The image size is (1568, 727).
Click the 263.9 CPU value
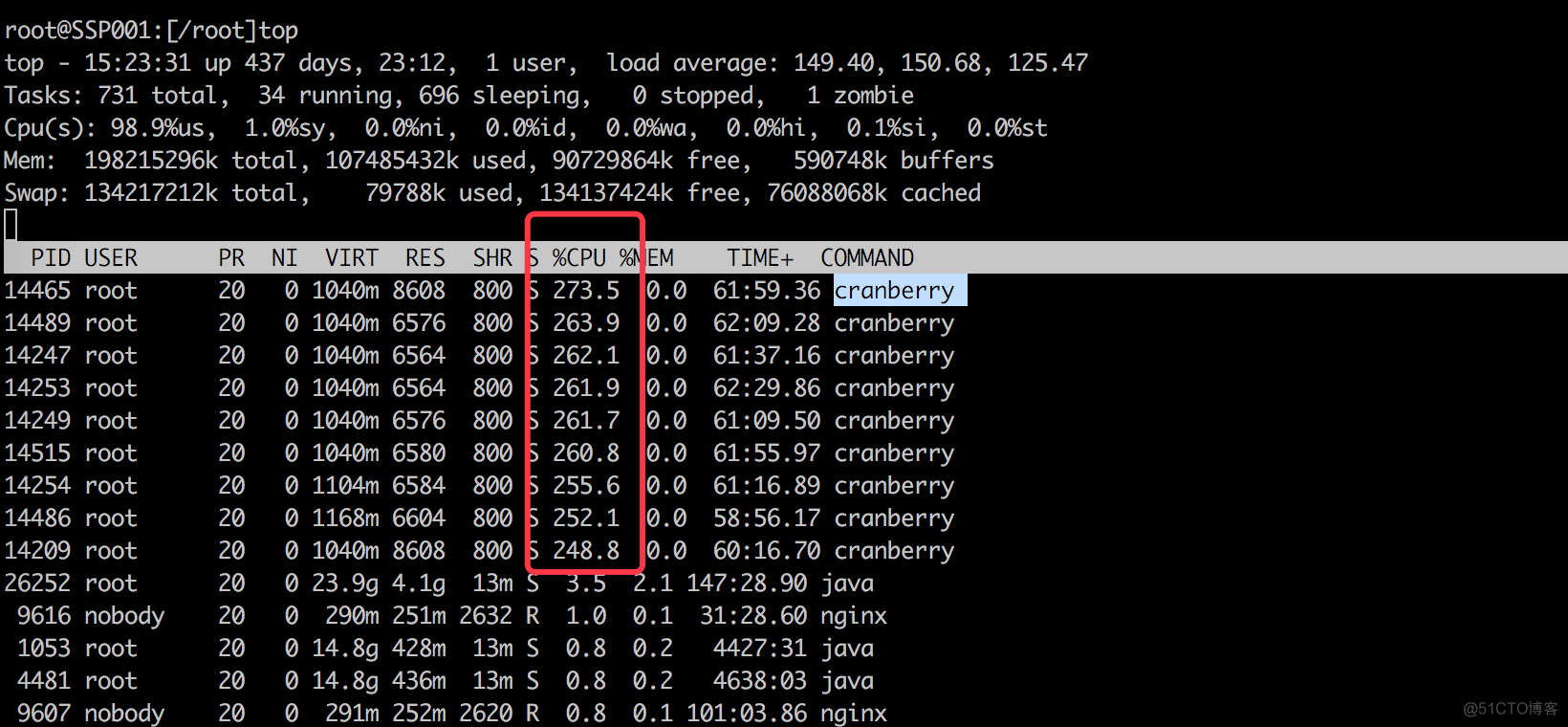pos(586,323)
